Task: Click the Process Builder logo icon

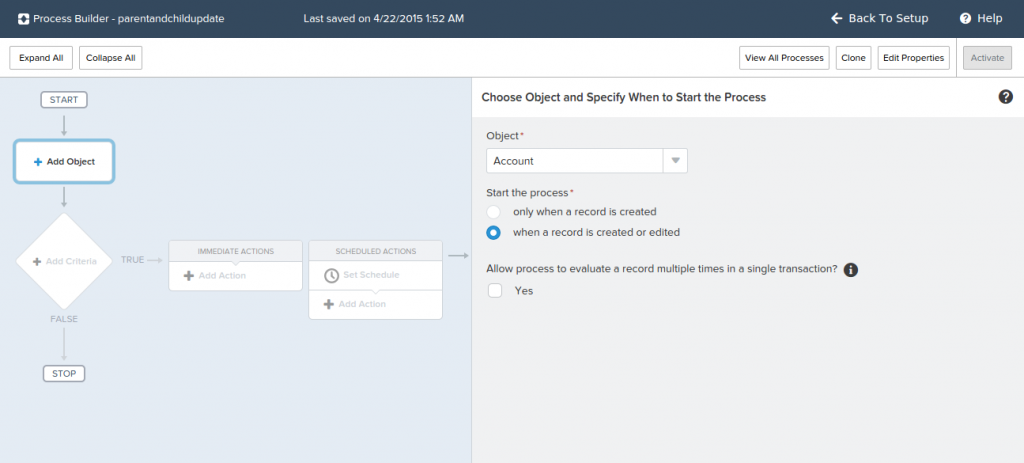Action: 23,19
